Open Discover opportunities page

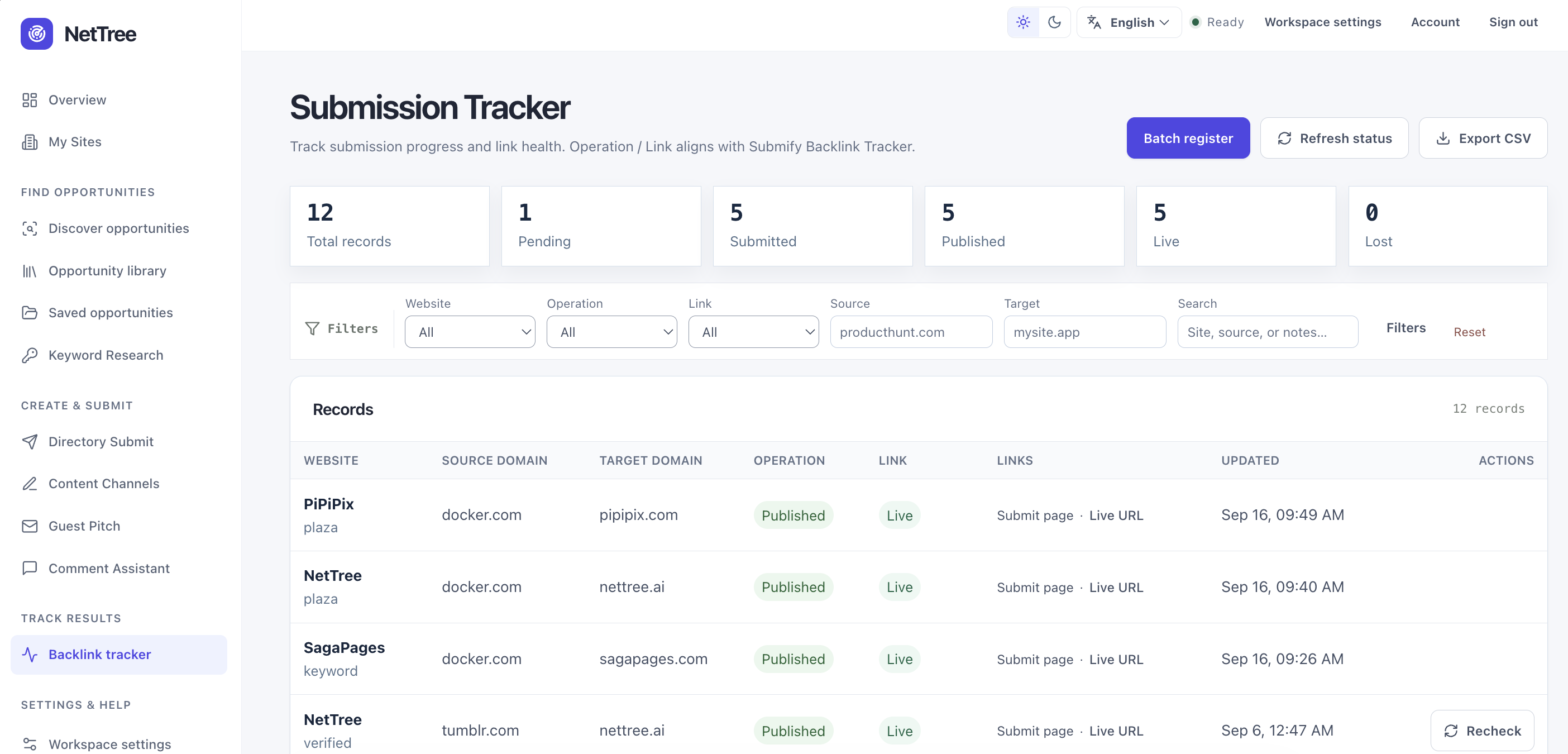(119, 228)
